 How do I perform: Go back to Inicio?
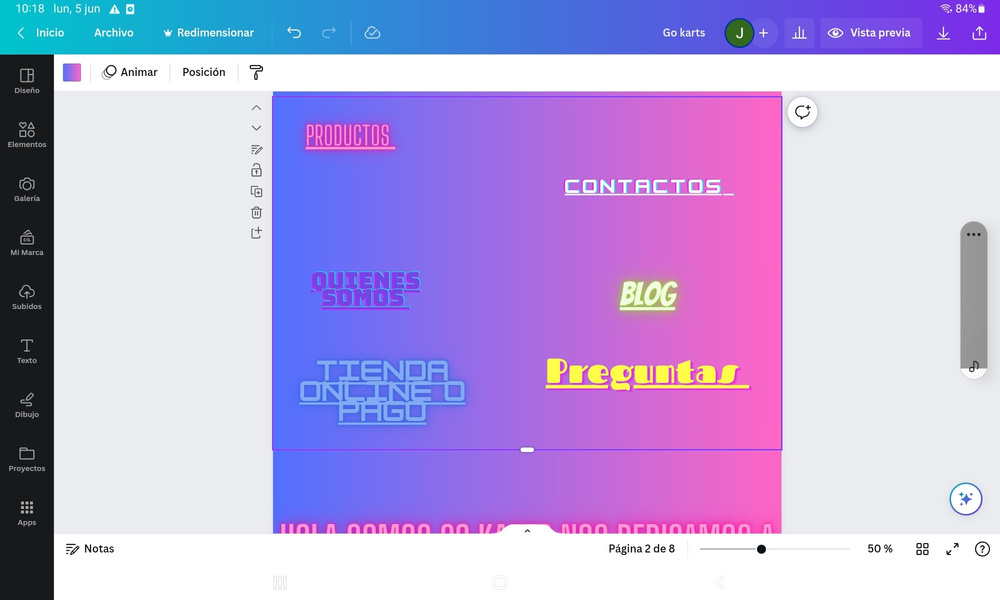point(41,33)
